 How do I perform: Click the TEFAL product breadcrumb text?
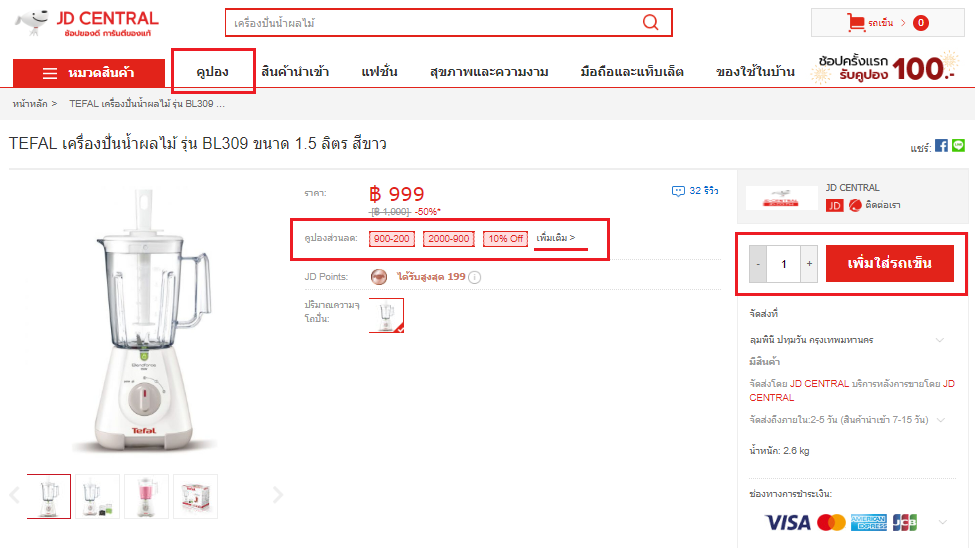(x=147, y=104)
